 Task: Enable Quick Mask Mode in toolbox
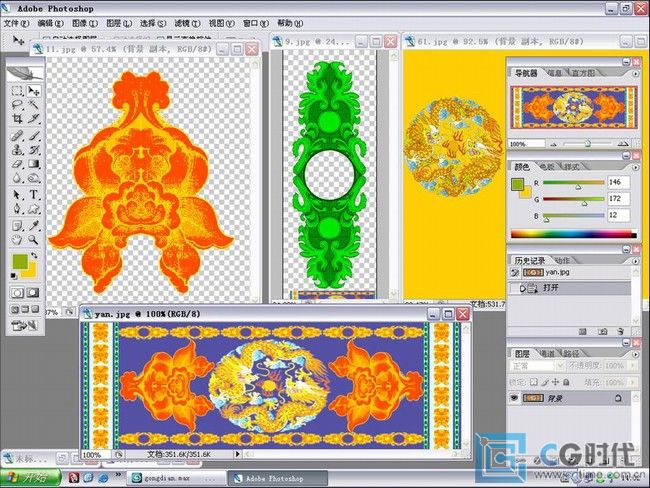point(33,293)
